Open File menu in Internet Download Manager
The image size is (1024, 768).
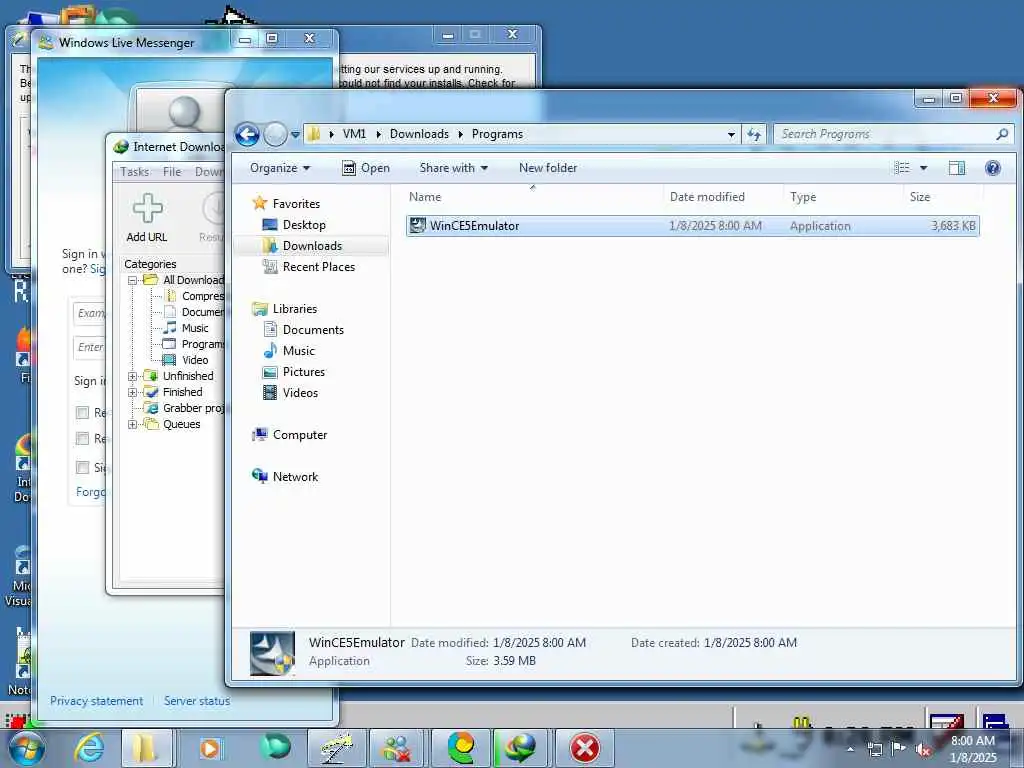[172, 172]
